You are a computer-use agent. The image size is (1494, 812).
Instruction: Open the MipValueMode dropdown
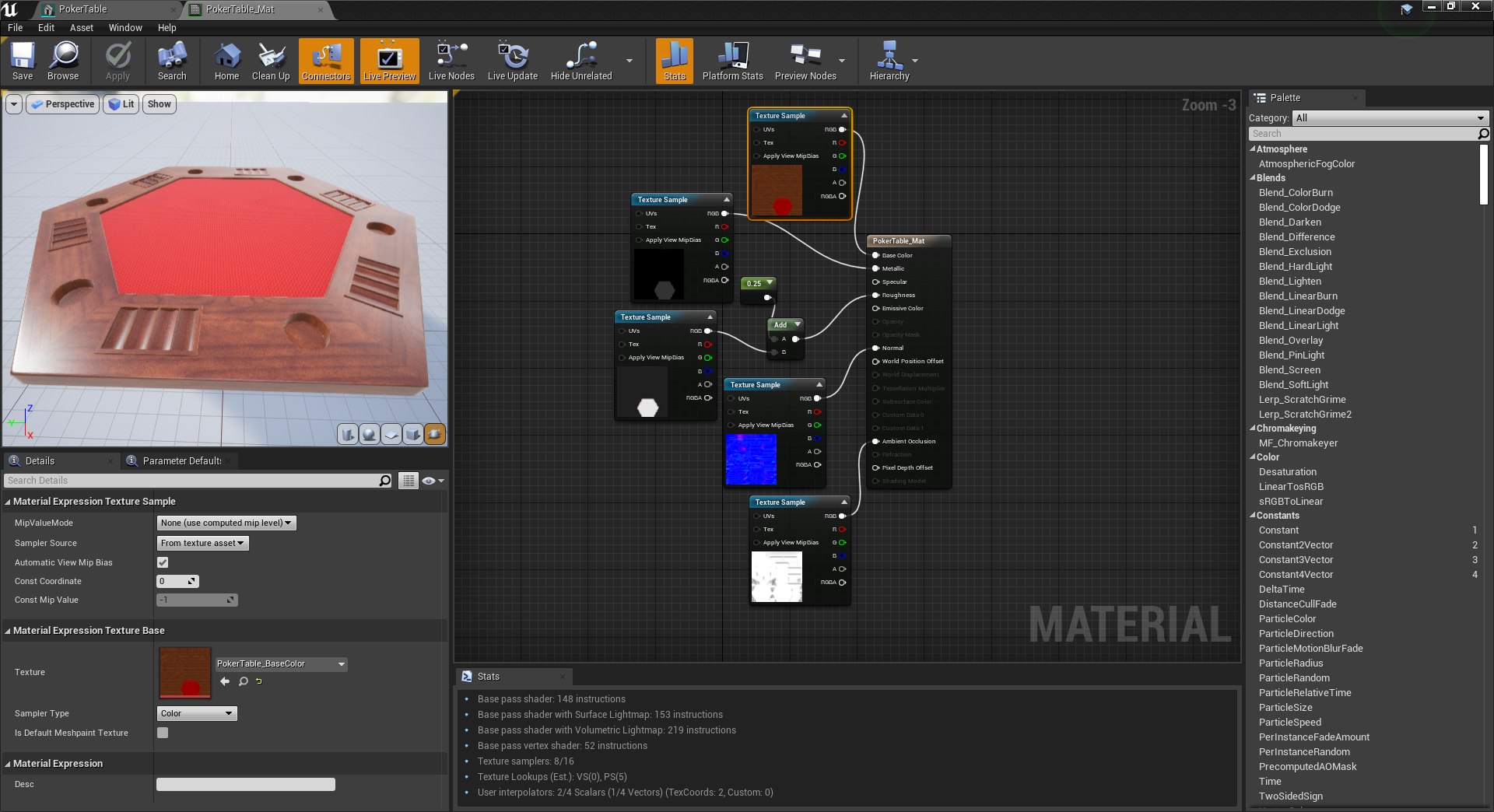click(x=226, y=523)
